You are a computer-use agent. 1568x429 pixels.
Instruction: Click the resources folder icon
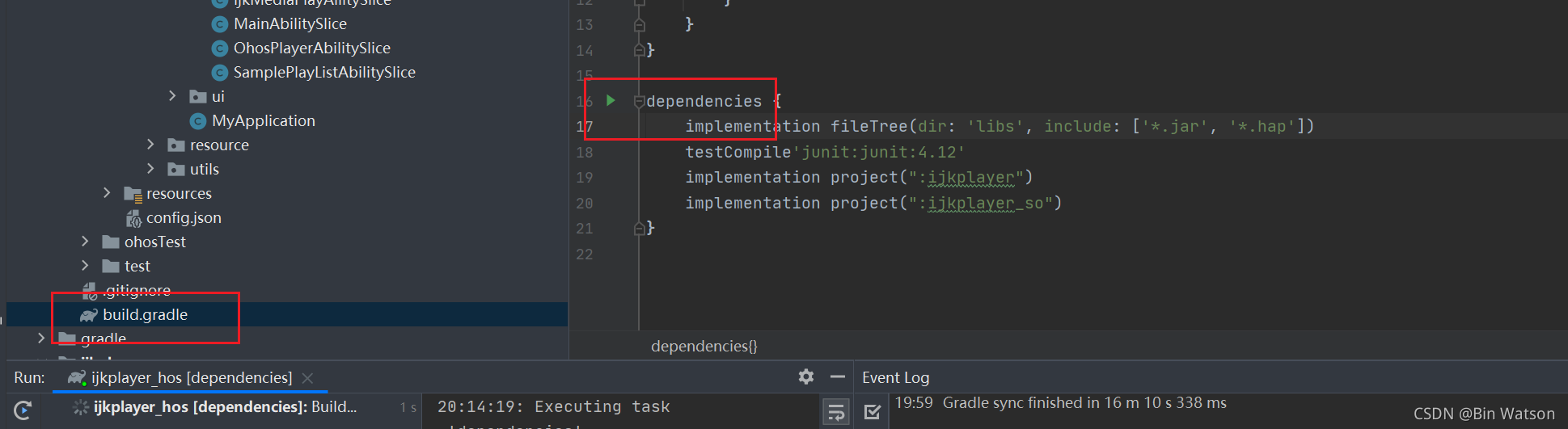(133, 194)
